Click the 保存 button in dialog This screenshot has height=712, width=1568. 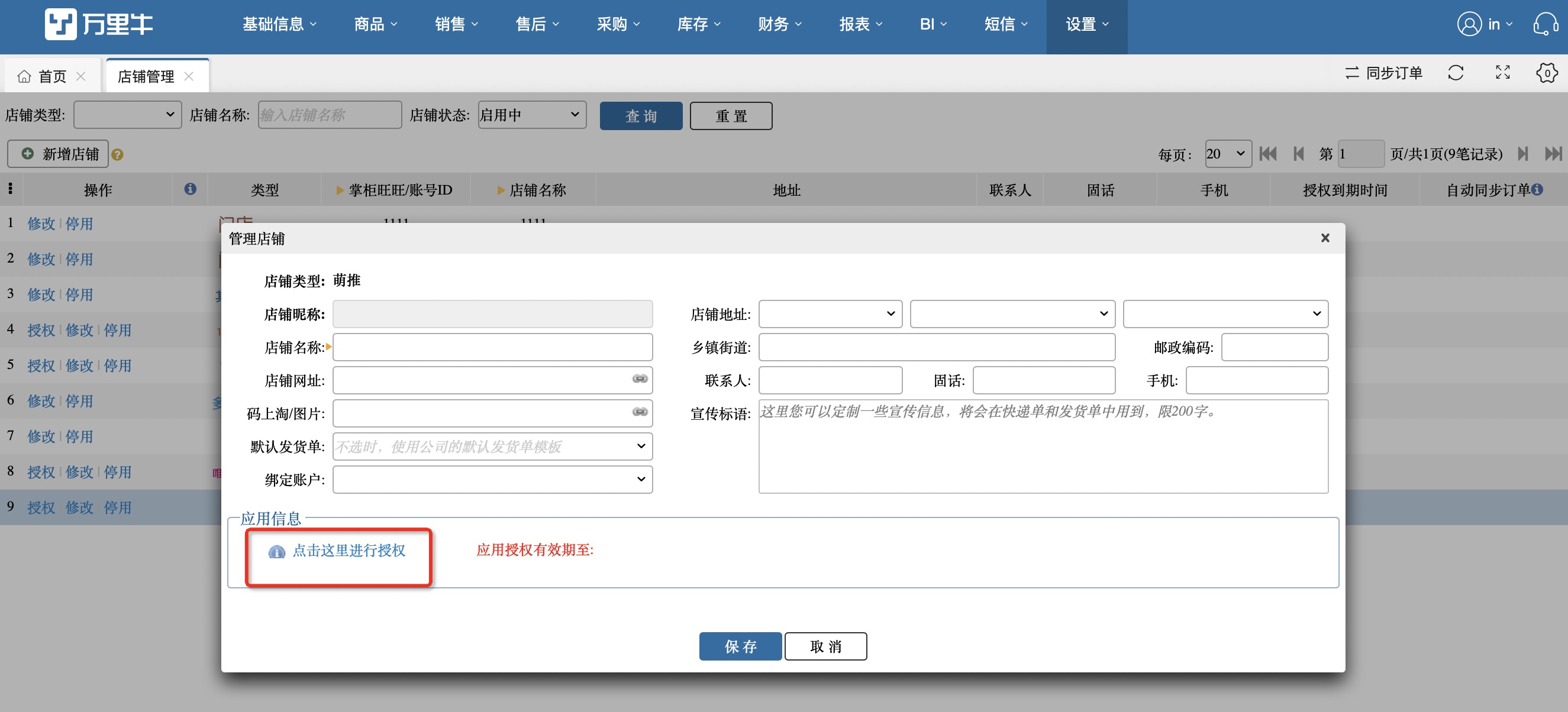click(x=740, y=646)
